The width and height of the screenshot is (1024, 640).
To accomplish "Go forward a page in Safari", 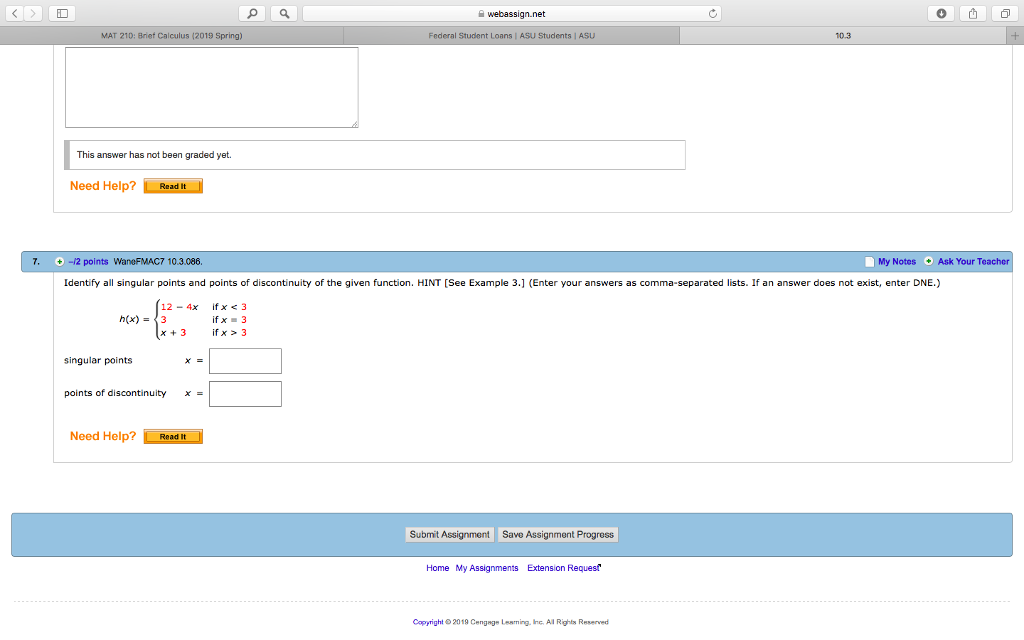I will pos(31,13).
